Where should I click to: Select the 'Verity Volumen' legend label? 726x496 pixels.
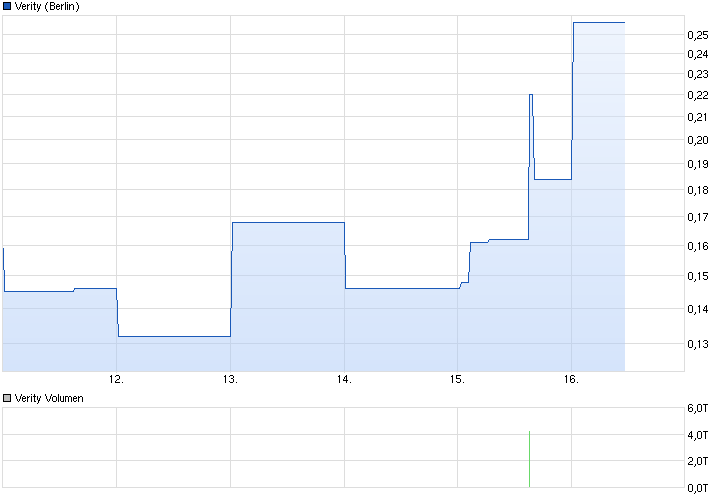pos(49,398)
